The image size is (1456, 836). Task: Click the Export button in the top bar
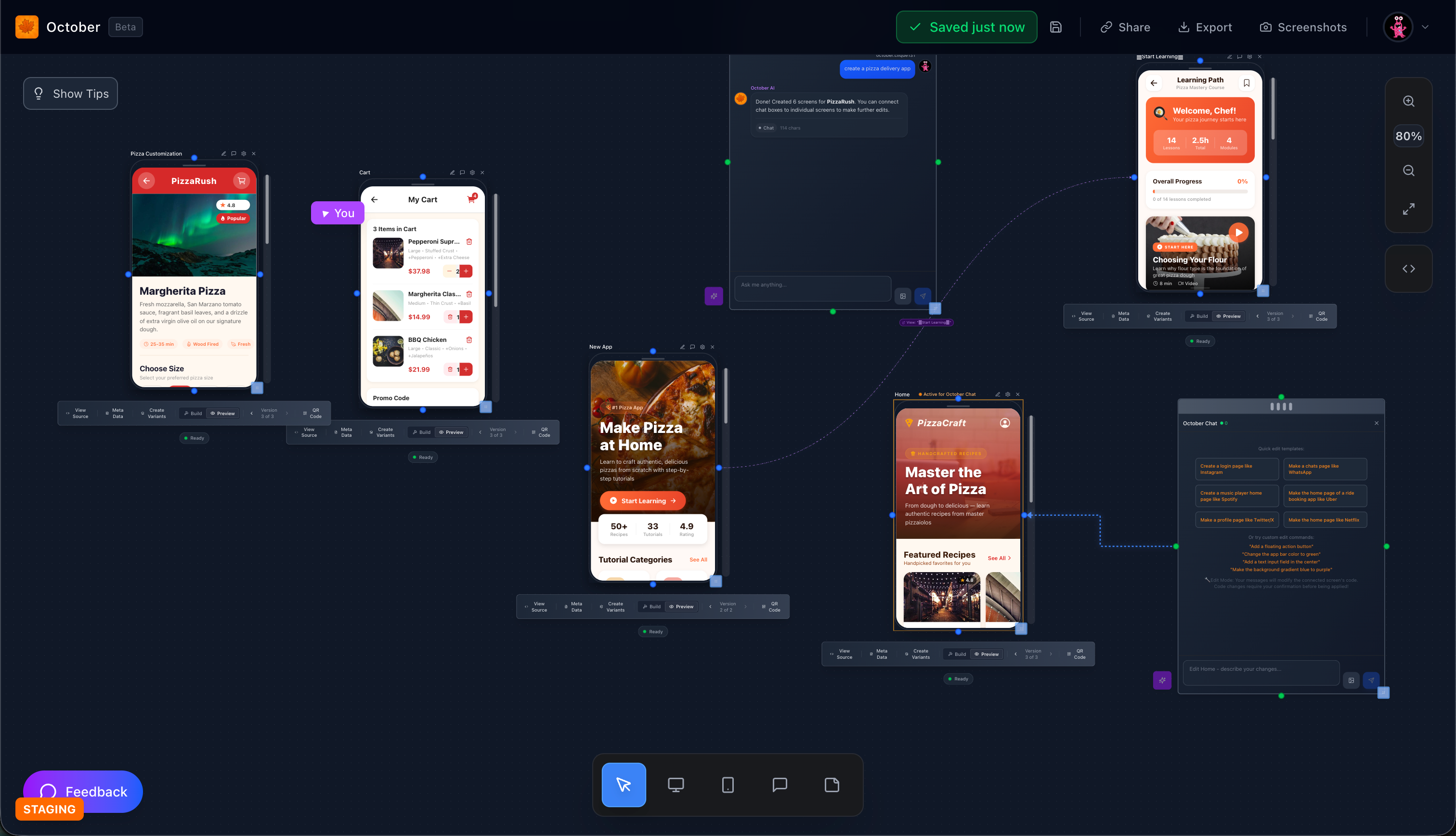[1204, 26]
